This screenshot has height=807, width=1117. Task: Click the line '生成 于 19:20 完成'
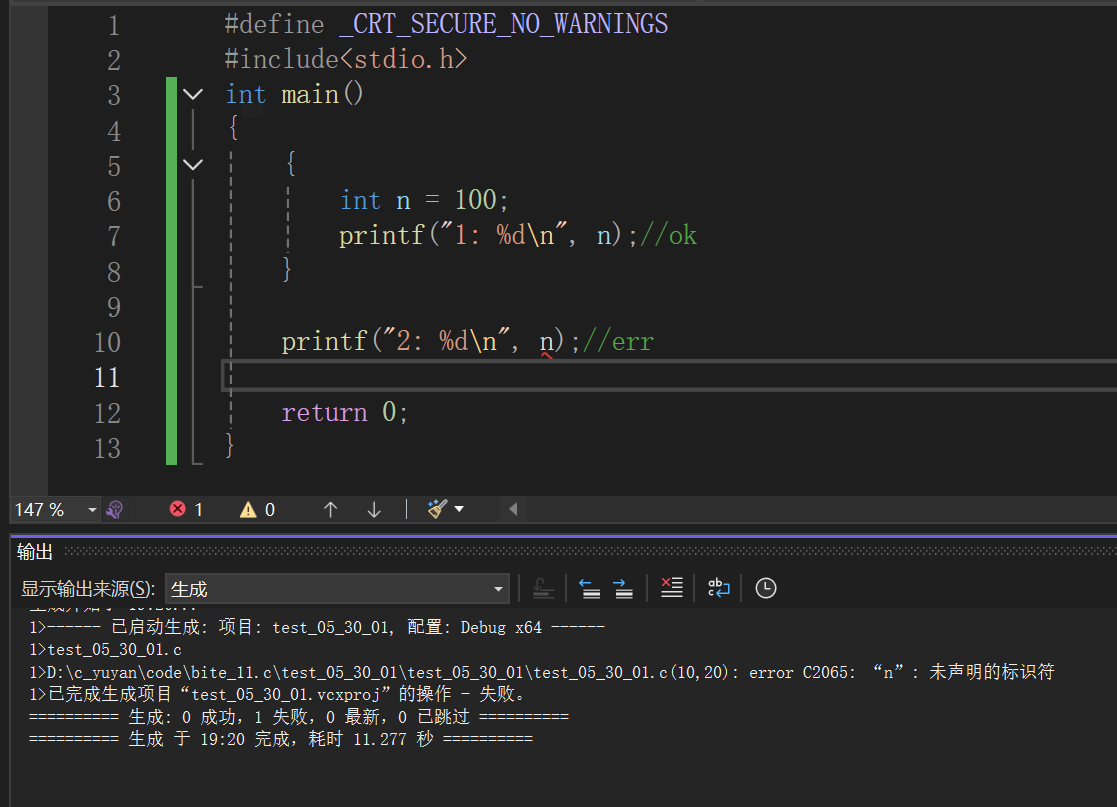(x=281, y=739)
